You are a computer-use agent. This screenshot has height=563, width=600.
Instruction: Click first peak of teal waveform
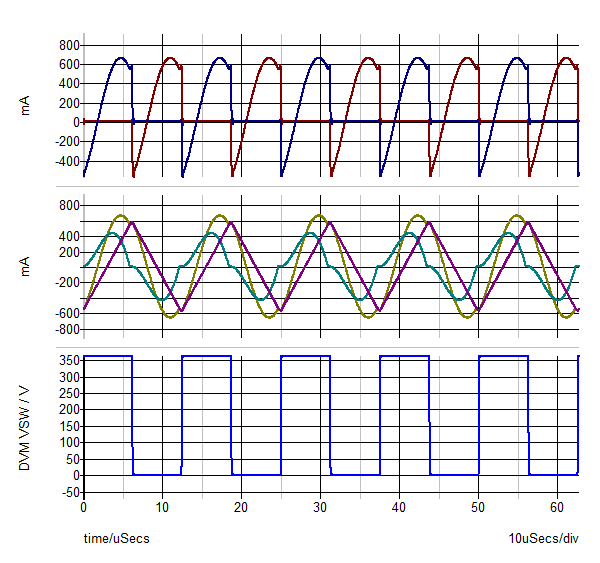pos(112,233)
